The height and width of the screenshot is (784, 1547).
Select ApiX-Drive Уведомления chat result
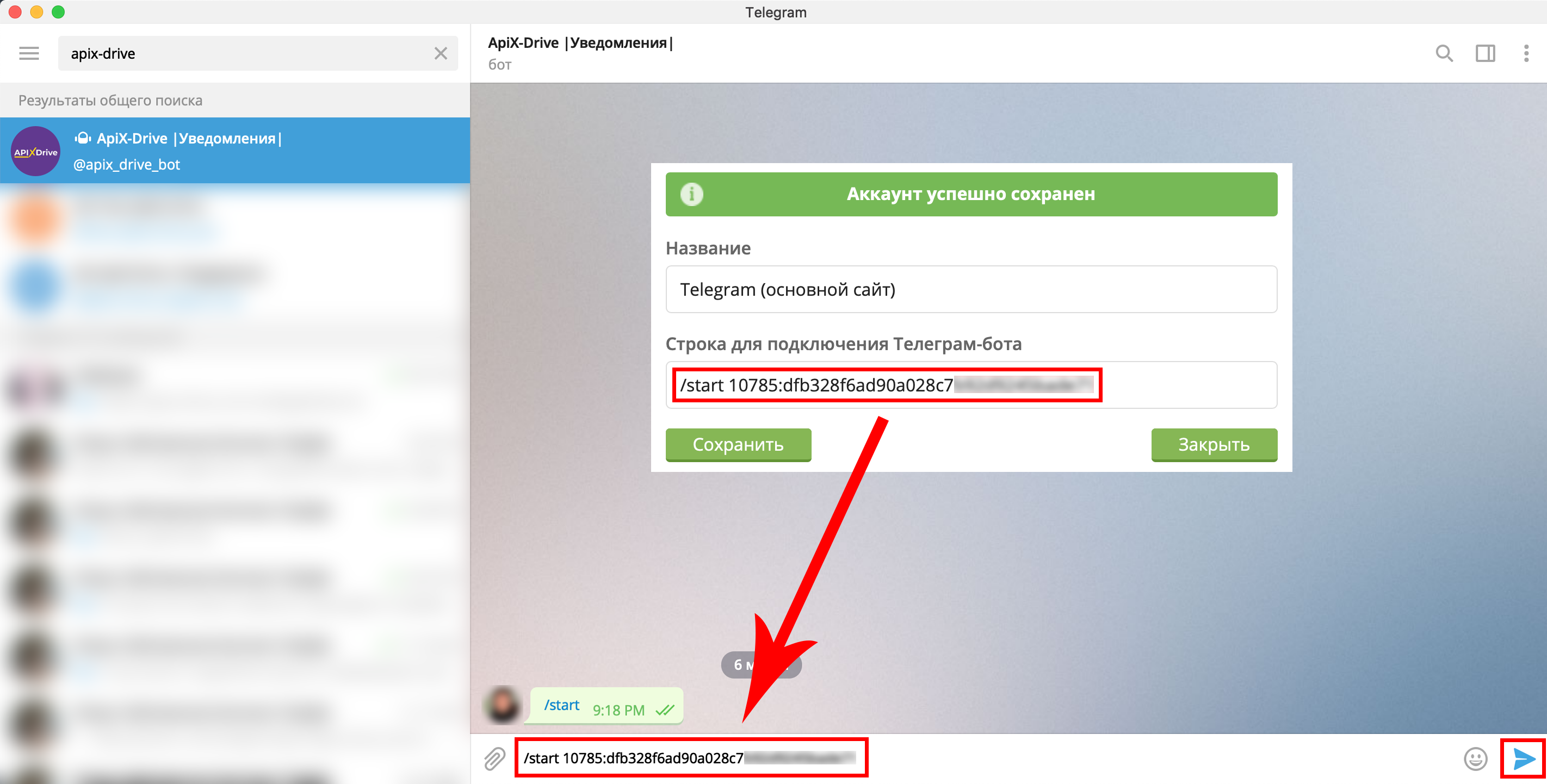235,150
